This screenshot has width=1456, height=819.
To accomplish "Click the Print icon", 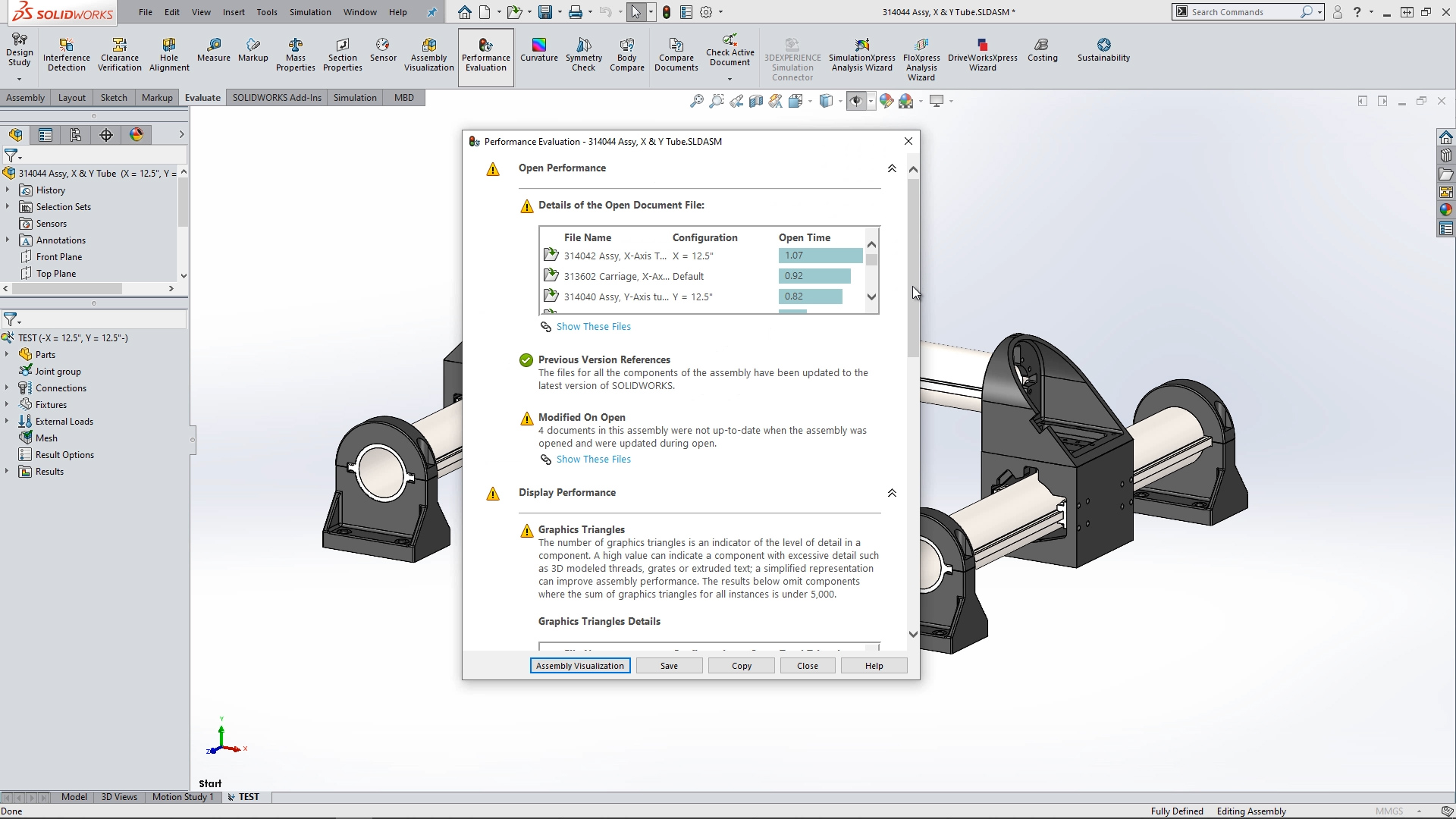I will coord(576,12).
